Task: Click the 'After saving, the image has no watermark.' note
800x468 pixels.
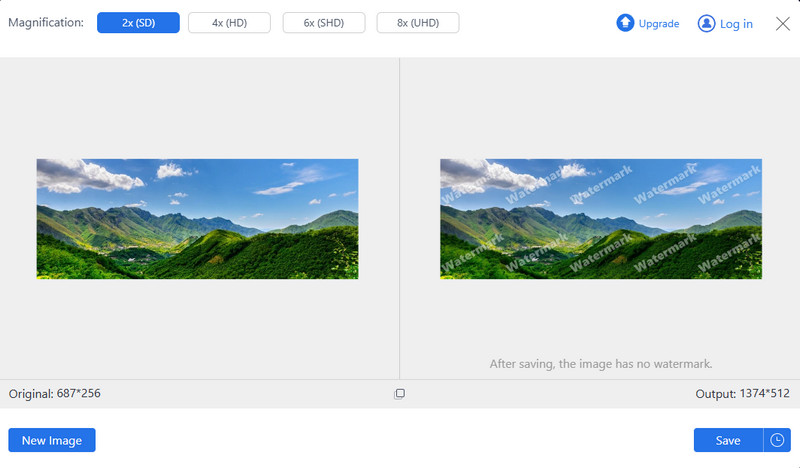Action: click(601, 364)
